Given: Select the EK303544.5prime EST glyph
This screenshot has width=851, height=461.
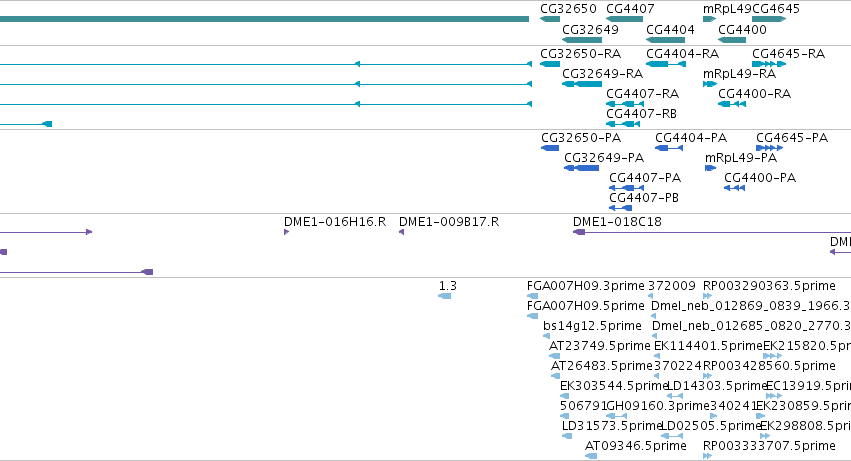Looking at the screenshot, I should [564, 396].
